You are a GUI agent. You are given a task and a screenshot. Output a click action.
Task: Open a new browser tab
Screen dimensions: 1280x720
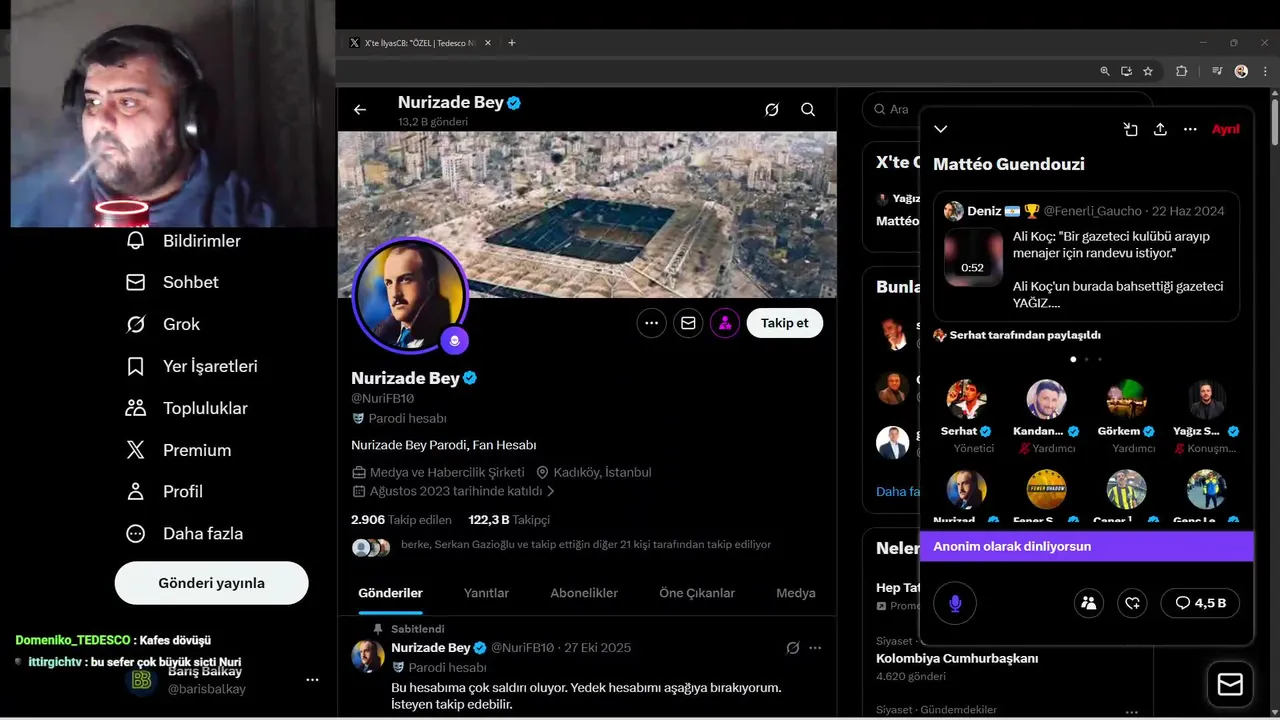point(511,43)
